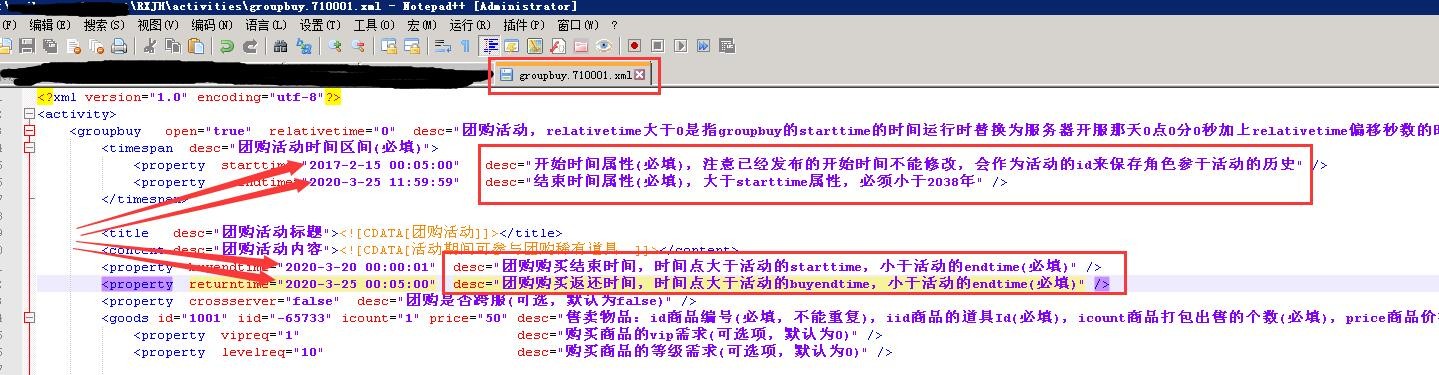
Task: Toggle the Monitoring eye icon
Action: (604, 46)
